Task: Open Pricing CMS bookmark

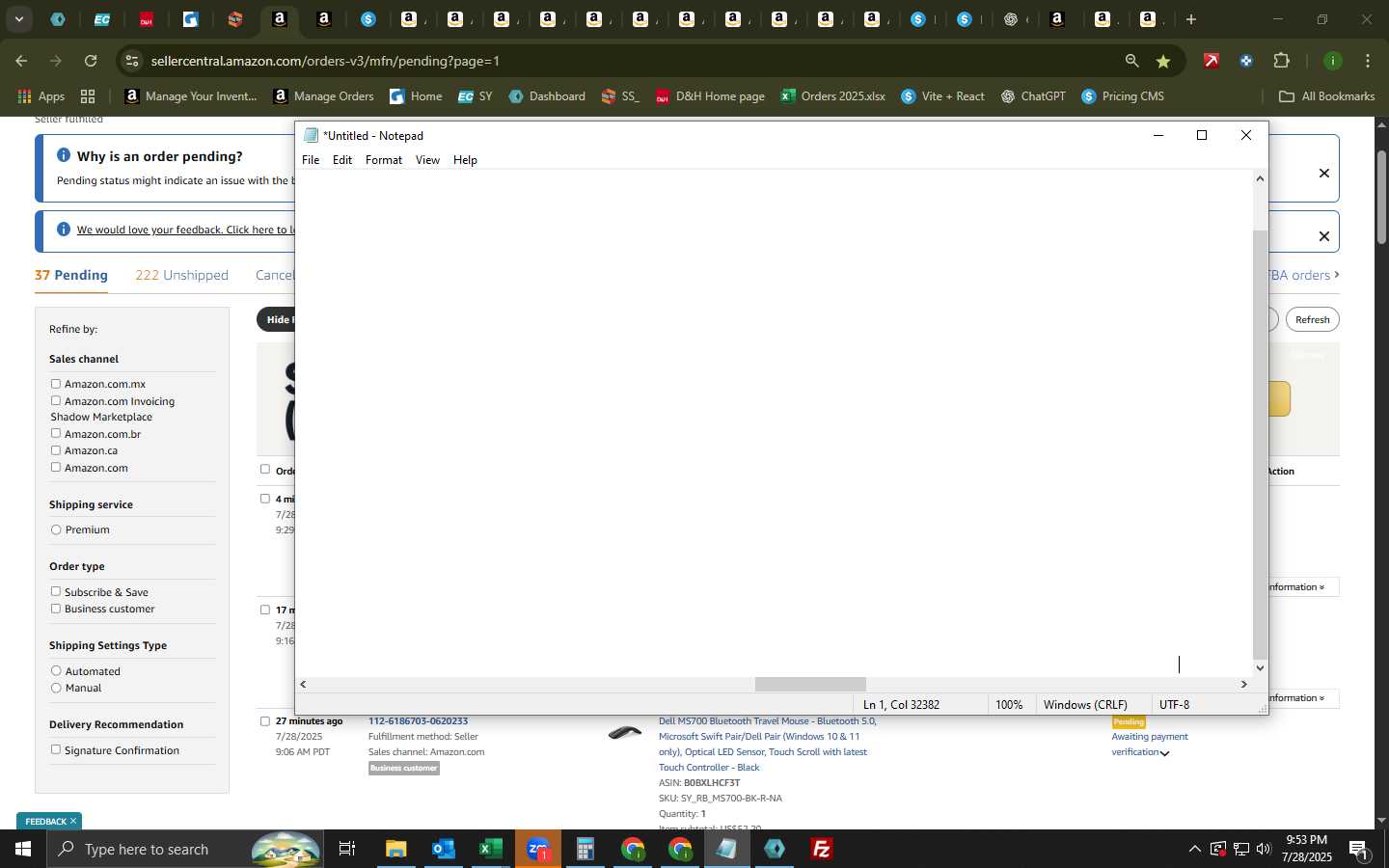Action: pos(1123,96)
